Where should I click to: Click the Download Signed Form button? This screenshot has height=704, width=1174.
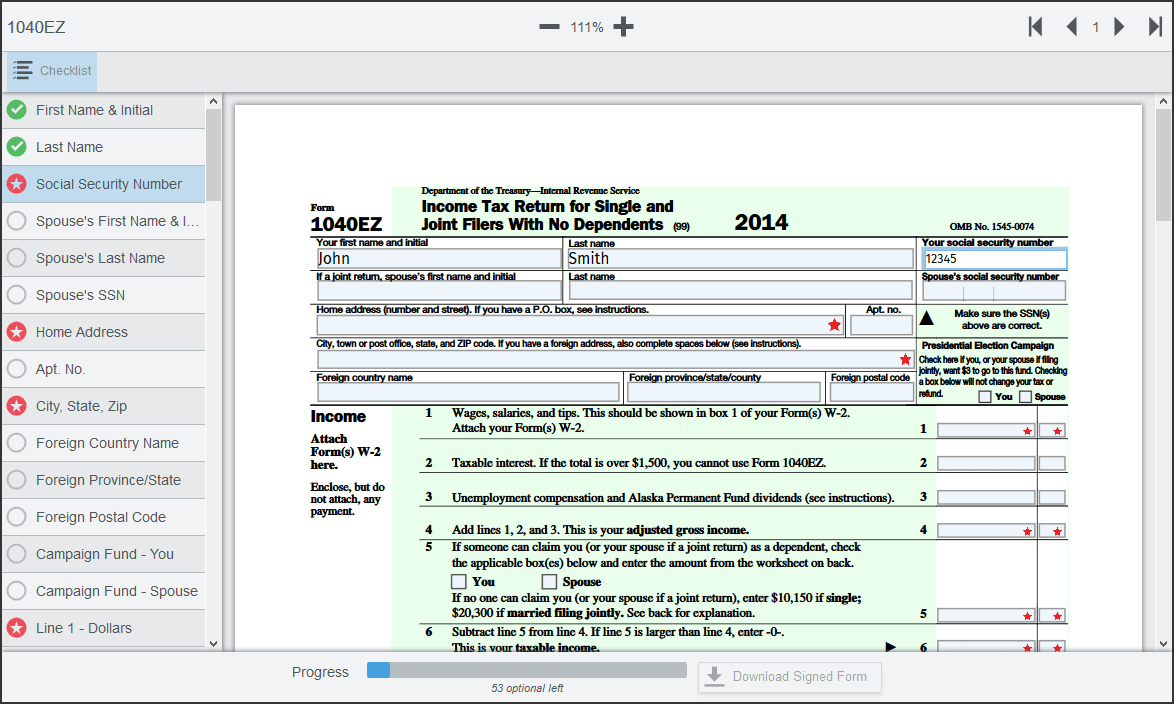(789, 677)
